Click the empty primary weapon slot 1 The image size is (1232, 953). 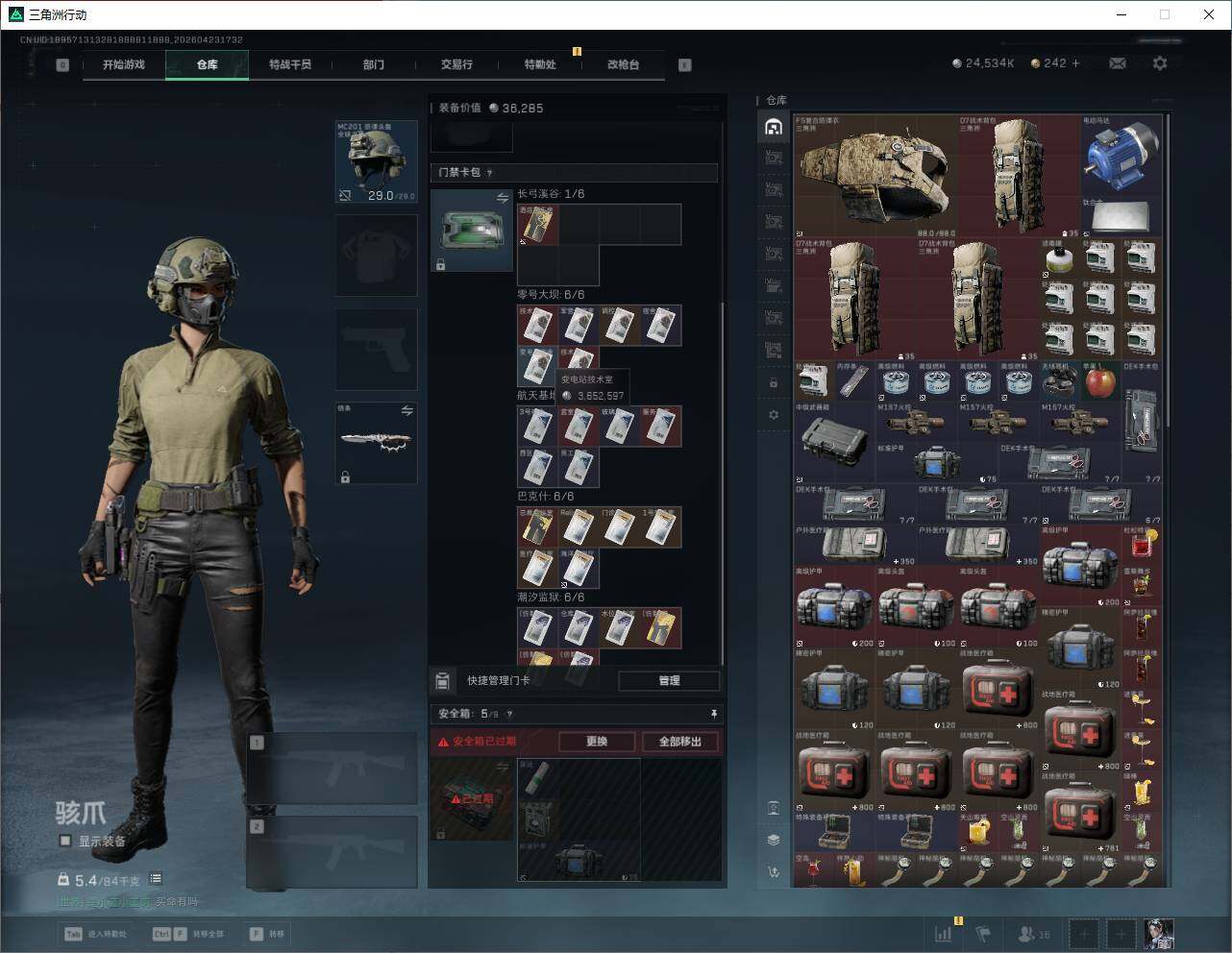click(332, 769)
